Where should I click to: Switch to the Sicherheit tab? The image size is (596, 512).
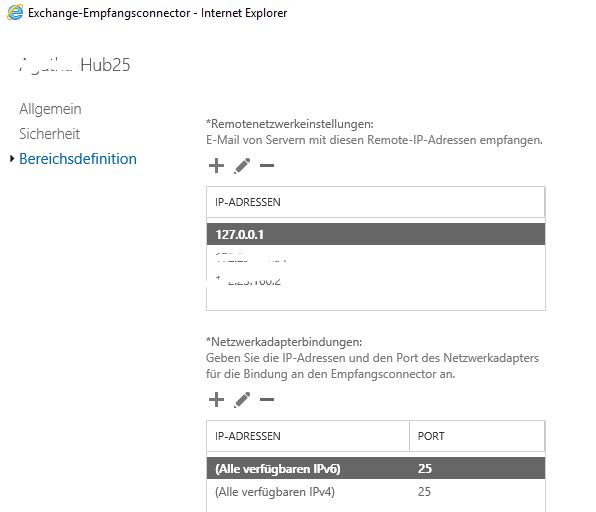[49, 134]
